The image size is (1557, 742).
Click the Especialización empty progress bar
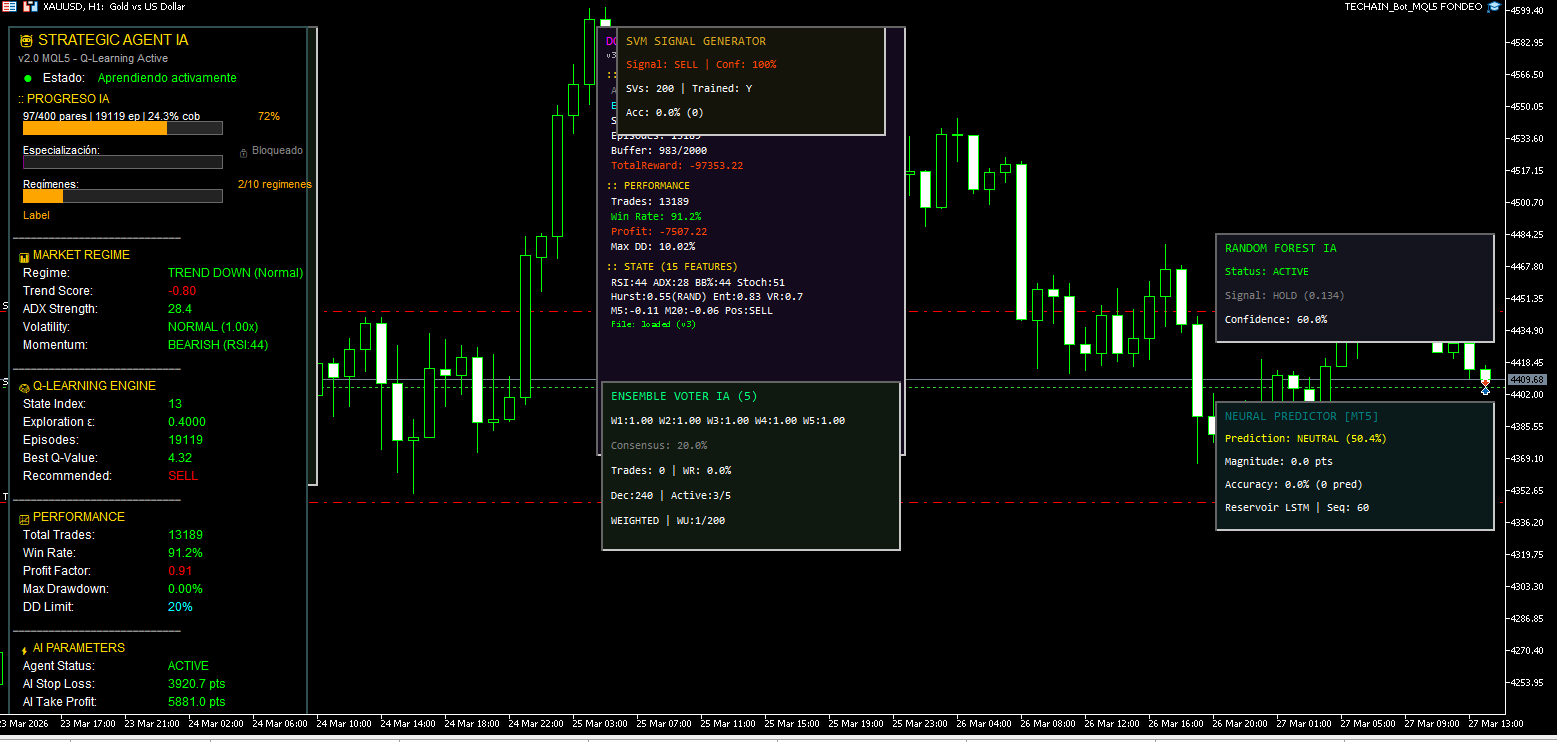click(122, 162)
